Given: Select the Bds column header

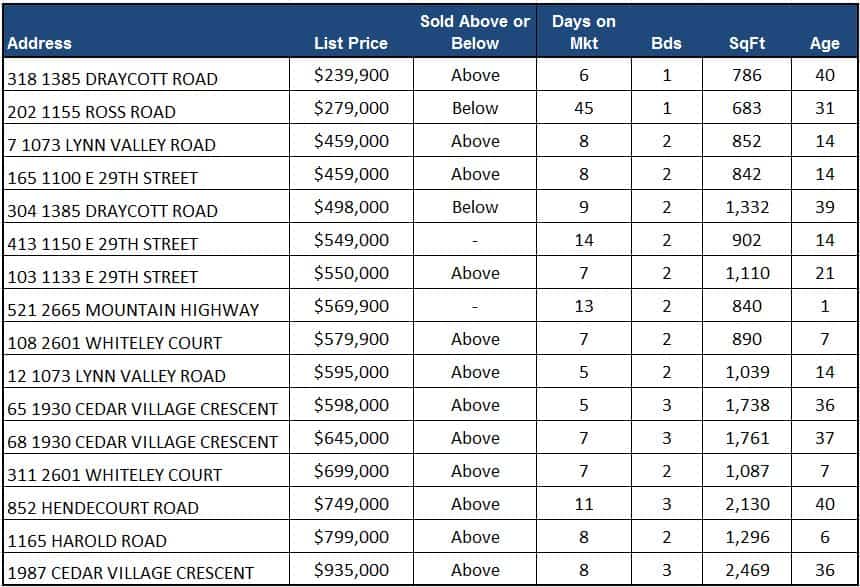Looking at the screenshot, I should point(666,43).
